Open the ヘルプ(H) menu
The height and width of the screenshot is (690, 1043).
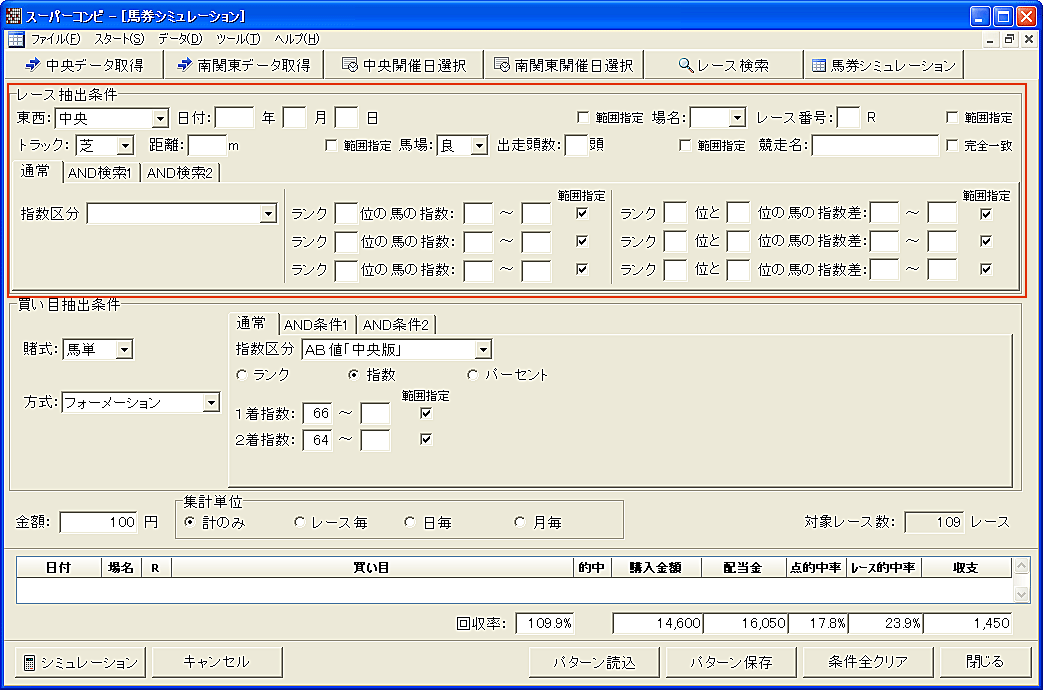tap(297, 39)
